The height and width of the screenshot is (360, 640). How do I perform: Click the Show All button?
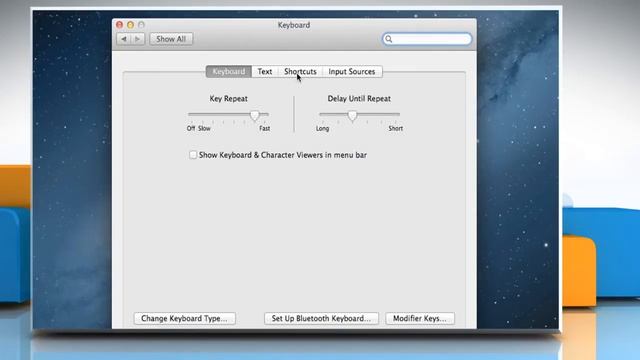(x=171, y=39)
